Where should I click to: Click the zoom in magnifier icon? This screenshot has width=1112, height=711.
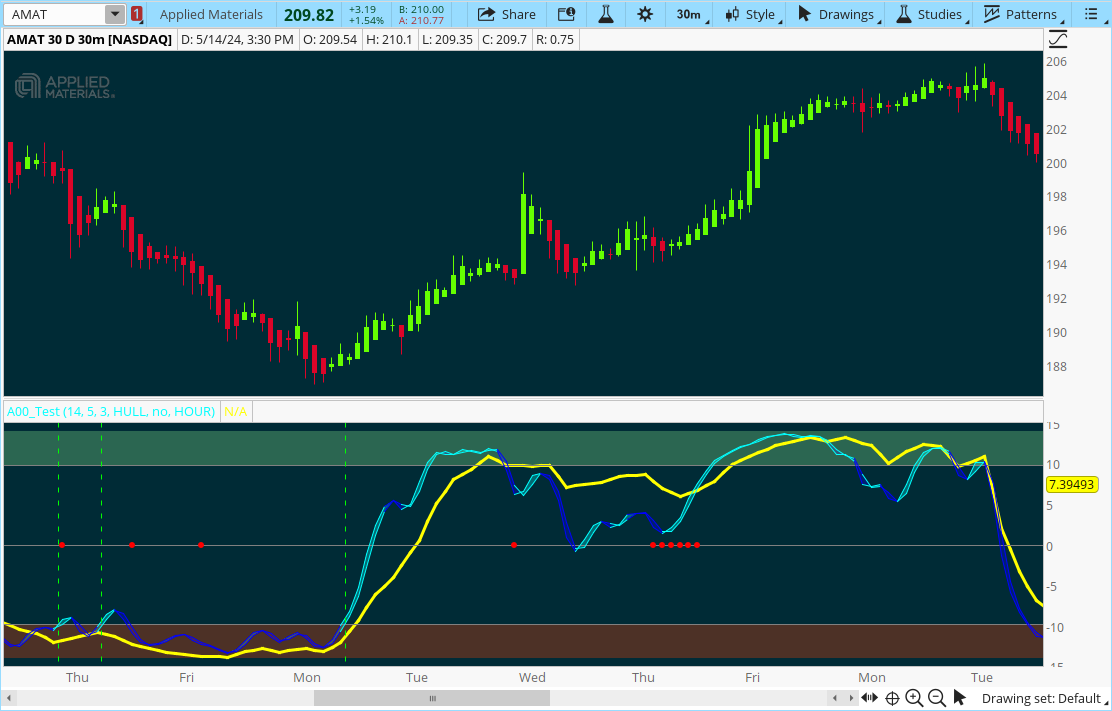[x=914, y=698]
